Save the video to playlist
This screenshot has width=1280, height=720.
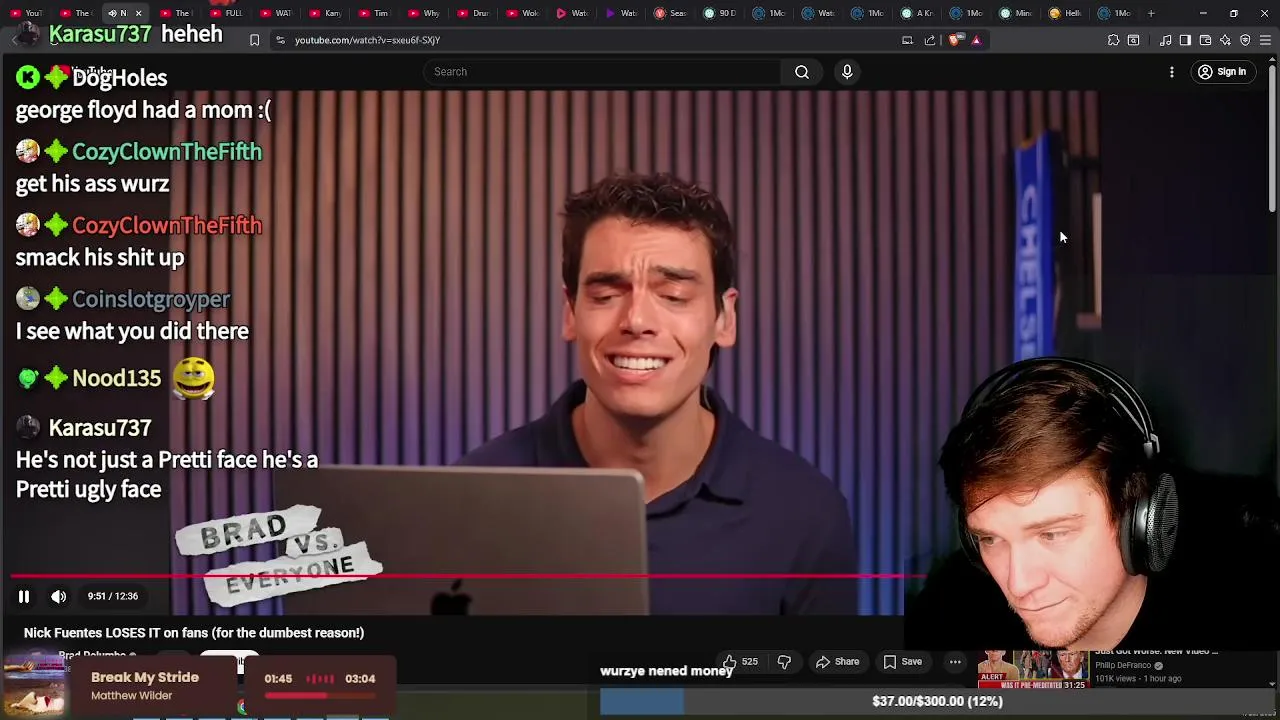pos(902,662)
